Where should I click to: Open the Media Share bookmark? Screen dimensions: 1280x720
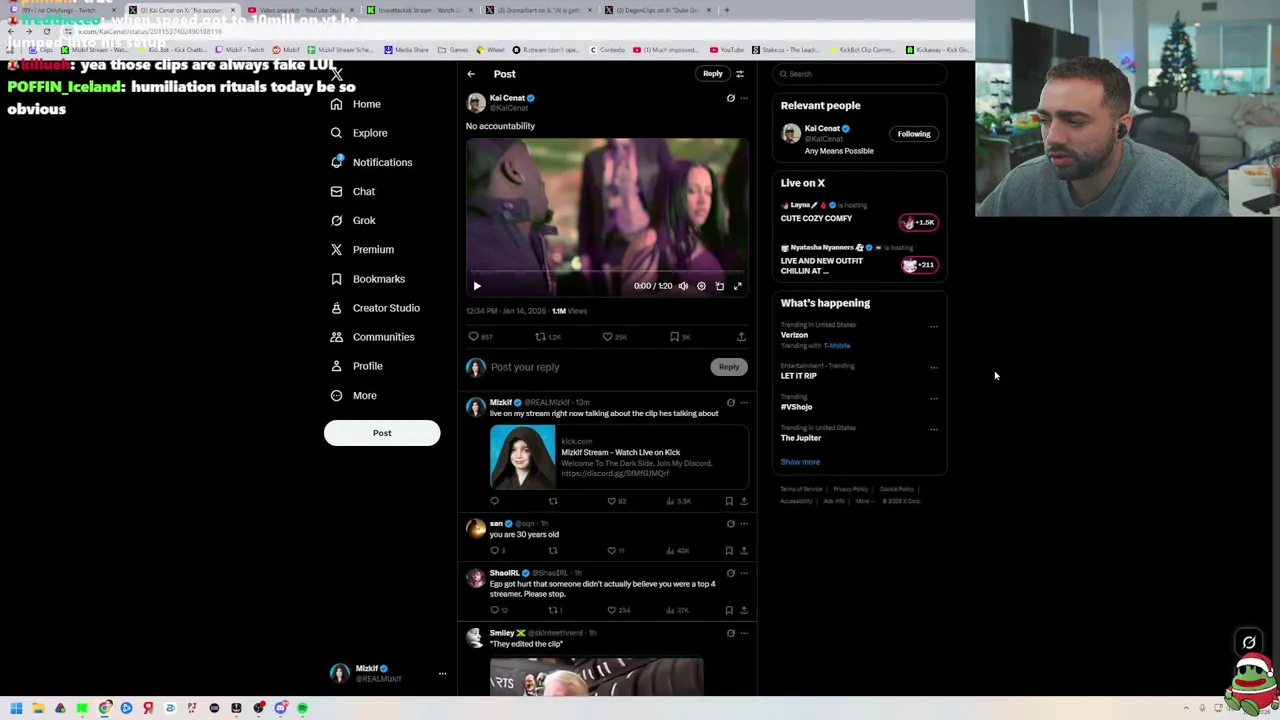coord(406,50)
